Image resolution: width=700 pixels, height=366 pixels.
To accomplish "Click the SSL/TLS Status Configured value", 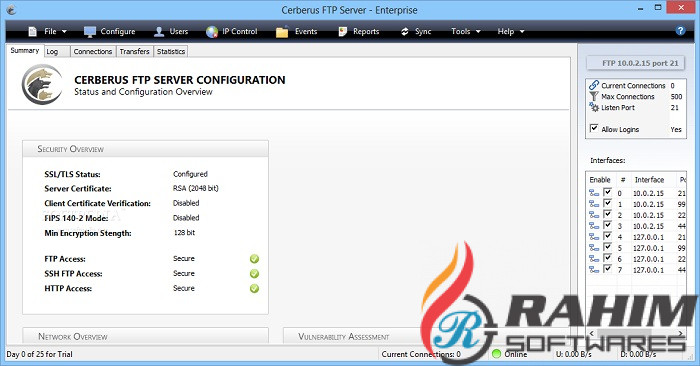I will (190, 174).
